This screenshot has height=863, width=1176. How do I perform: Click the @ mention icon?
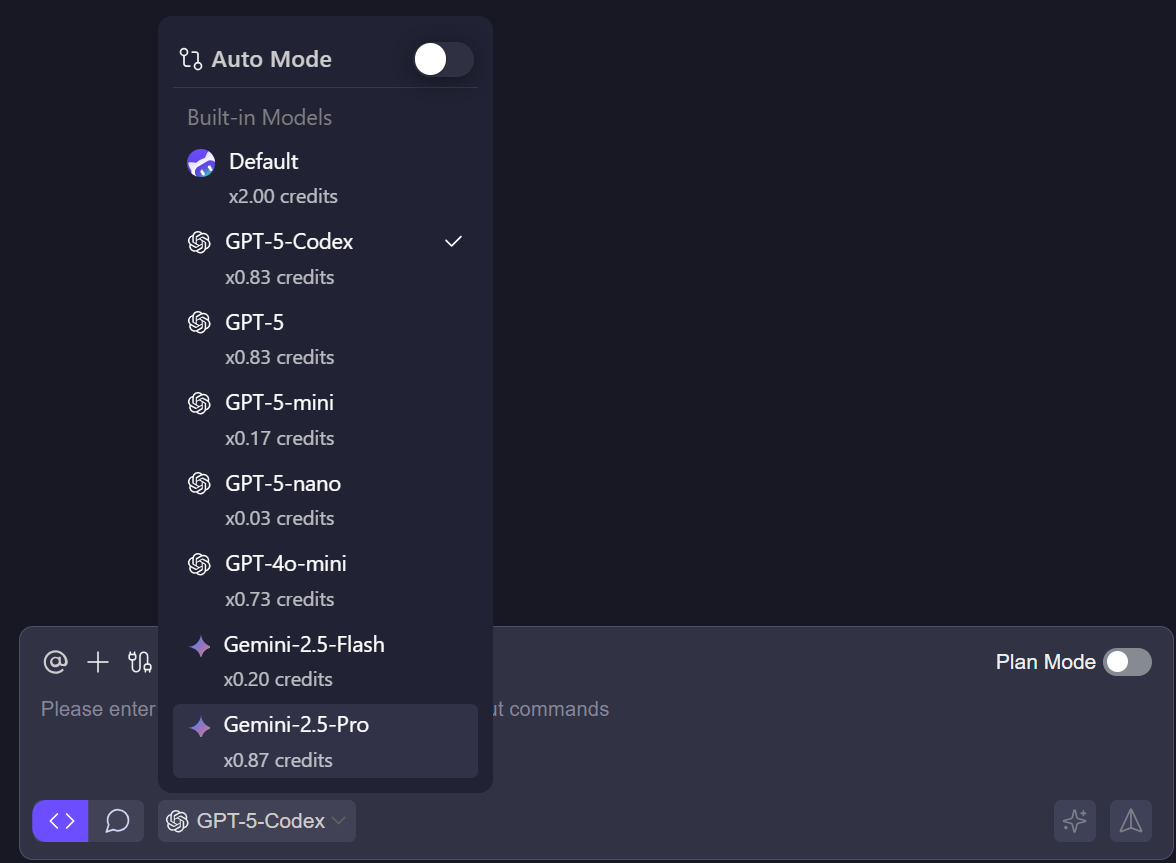[x=56, y=662]
